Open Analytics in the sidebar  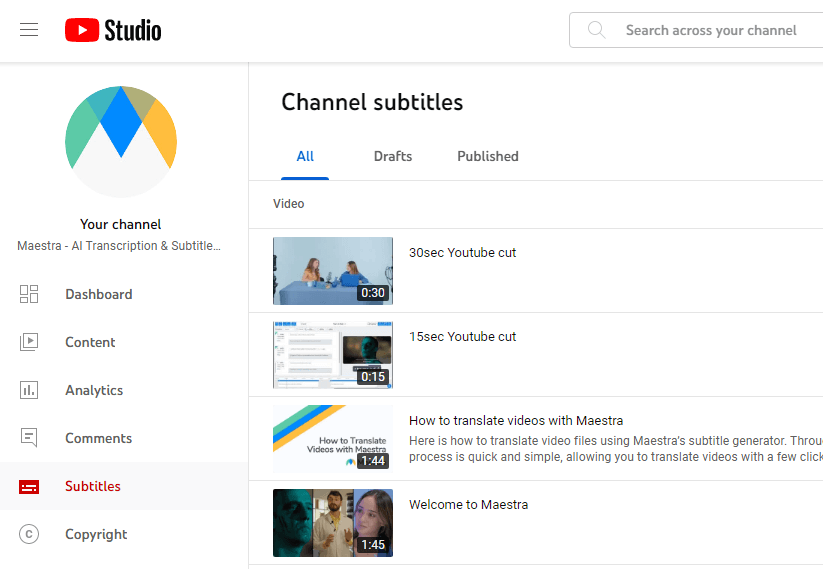124,390
